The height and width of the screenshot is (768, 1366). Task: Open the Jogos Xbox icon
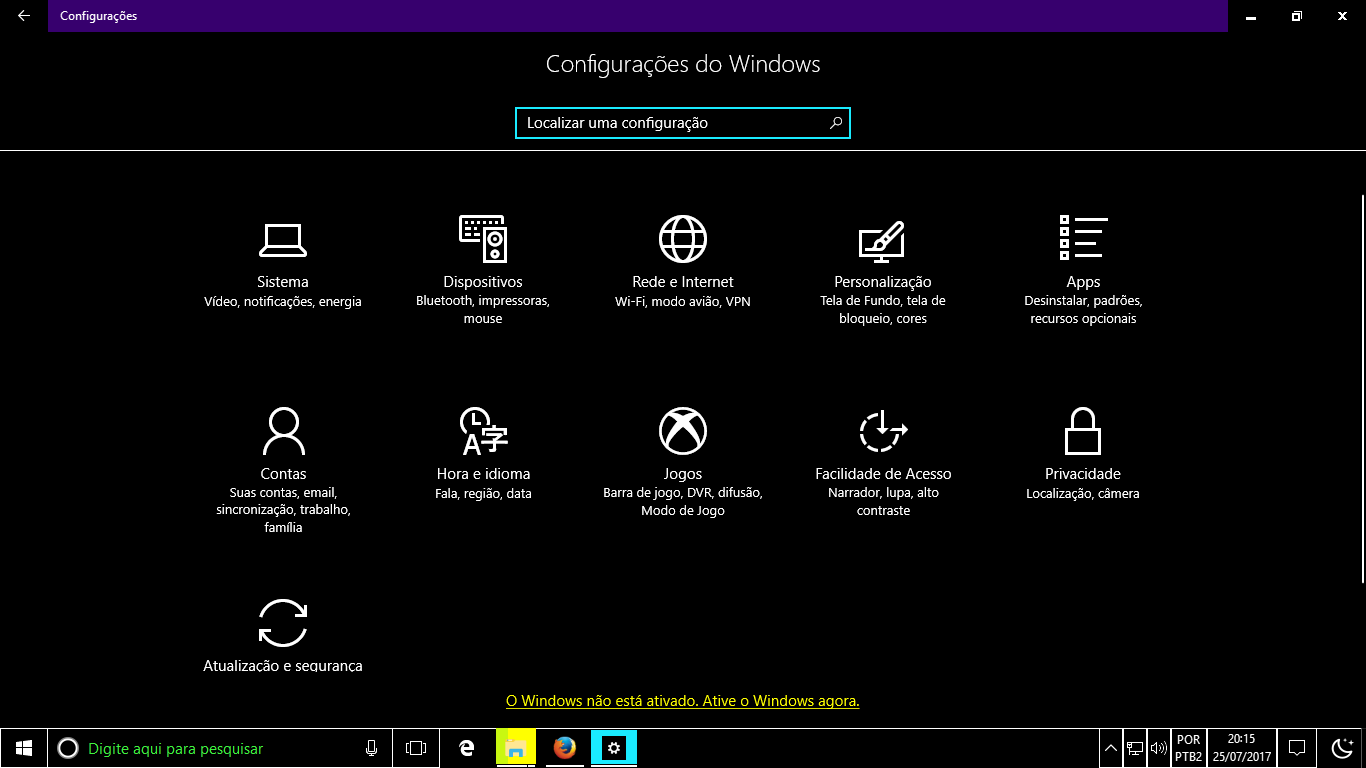tap(683, 431)
